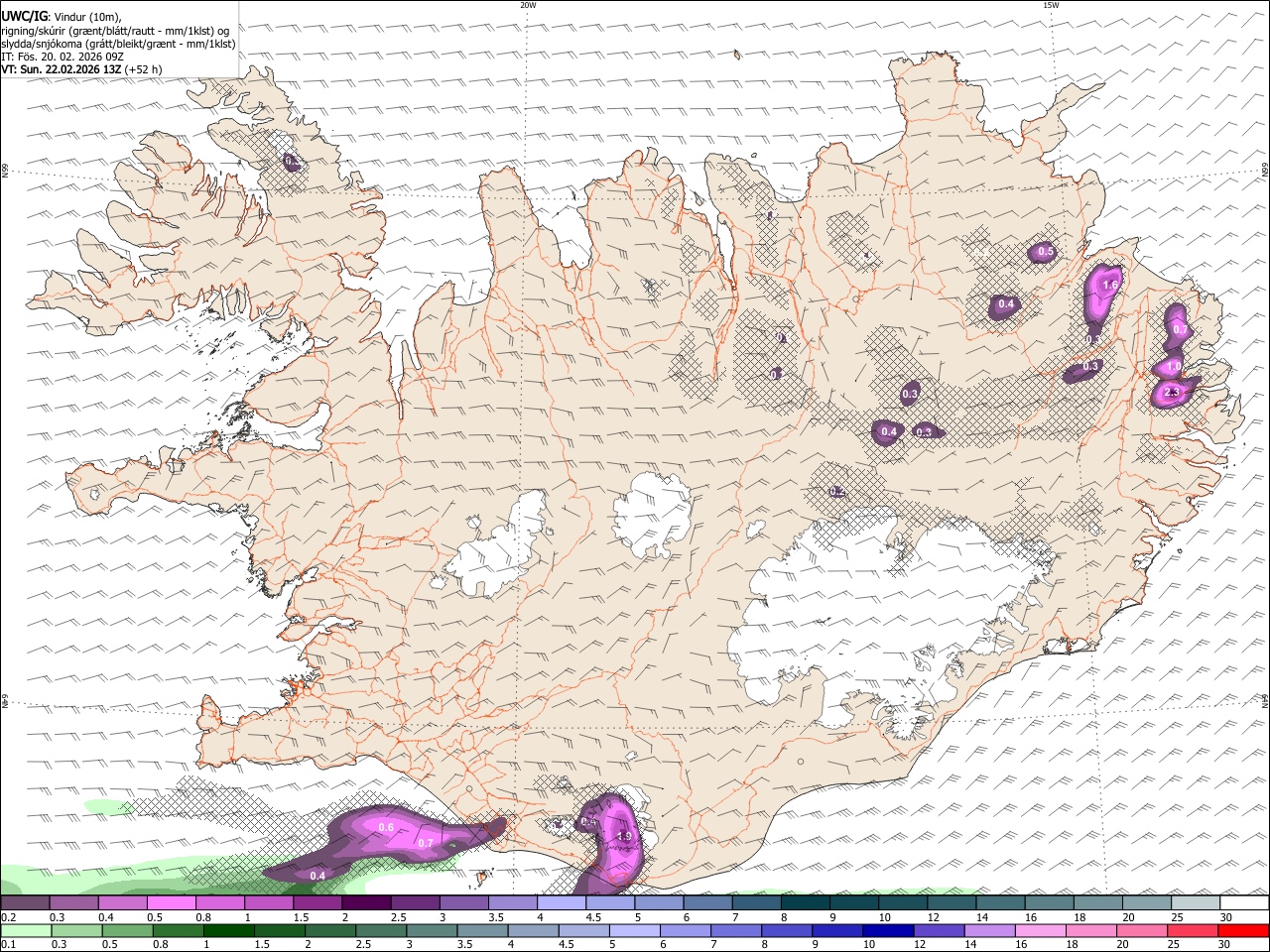
Task: Pick the light pink rain swatch after 16
Action: click(1040, 931)
